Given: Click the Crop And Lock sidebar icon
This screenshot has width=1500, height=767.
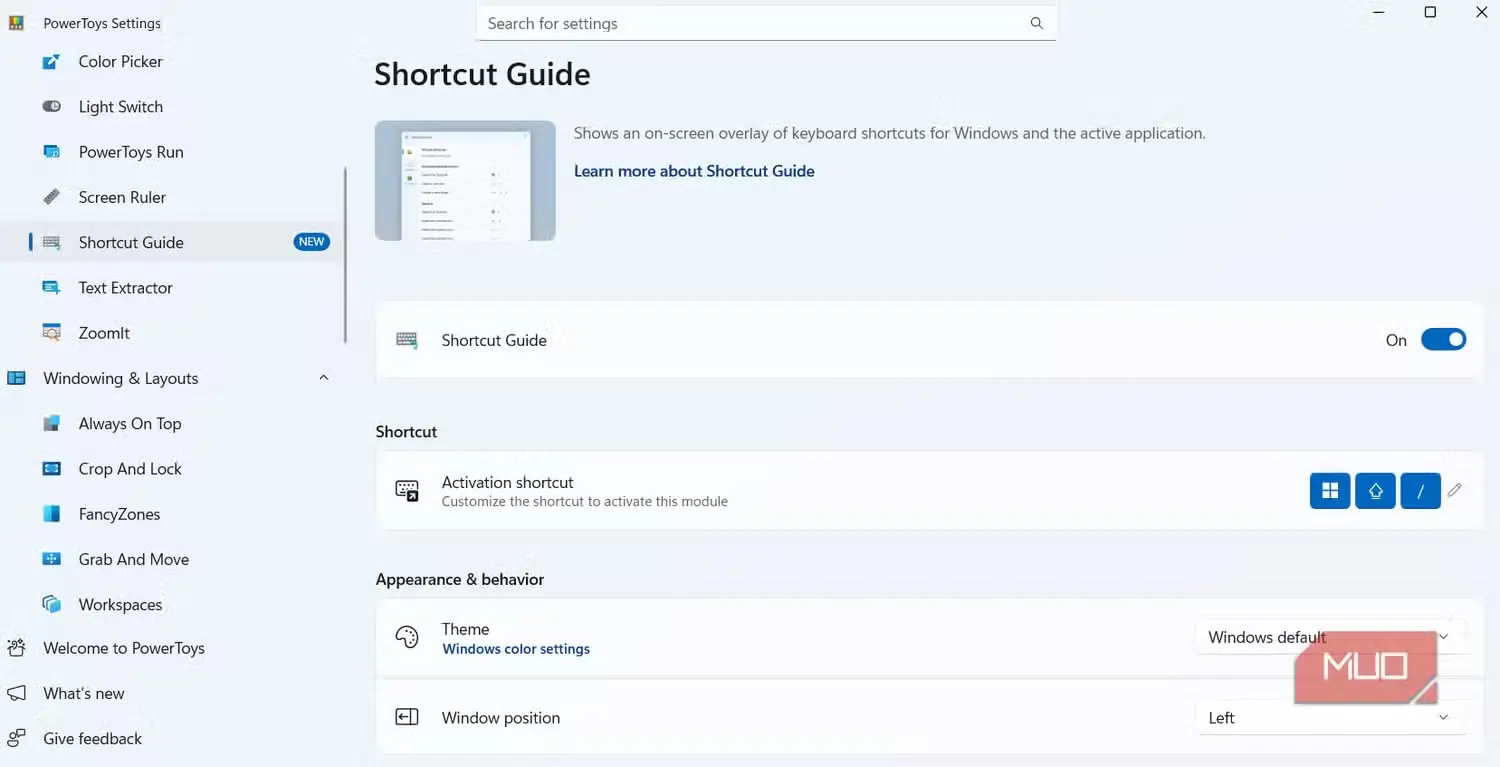Looking at the screenshot, I should pos(51,469).
